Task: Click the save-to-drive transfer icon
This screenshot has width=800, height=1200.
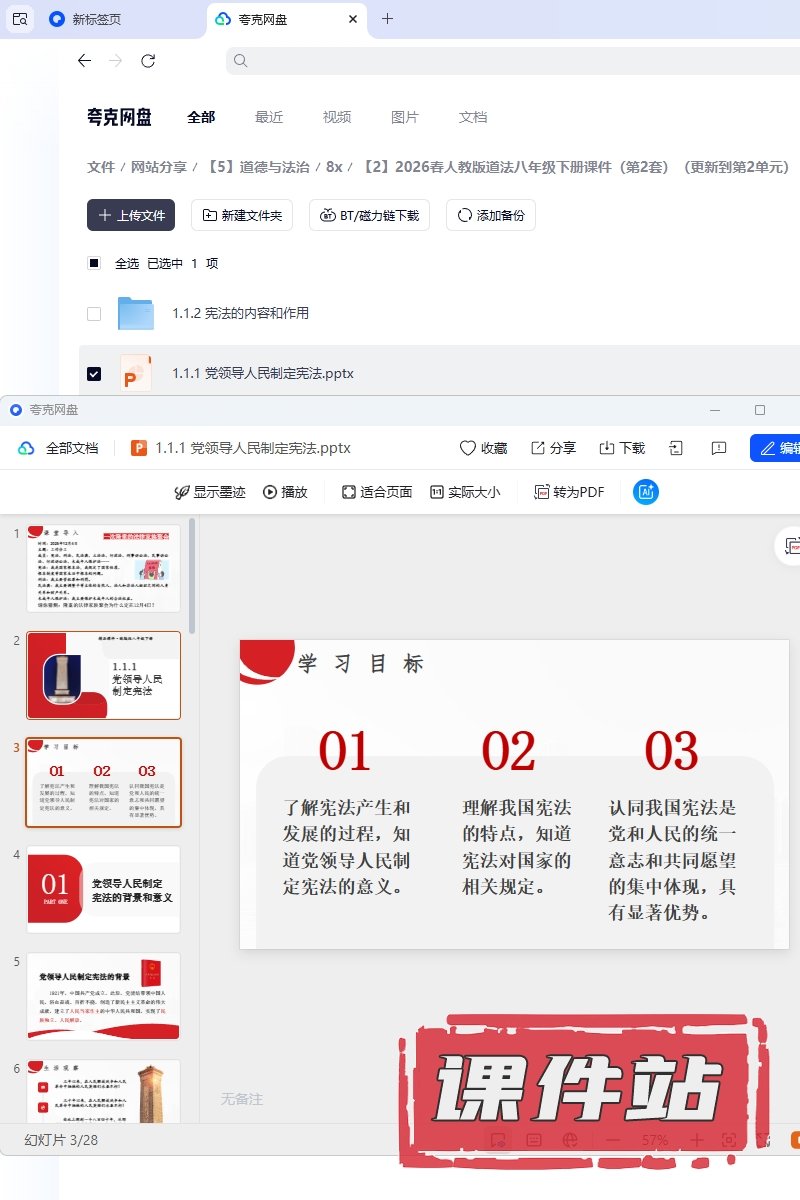Action: [x=677, y=448]
